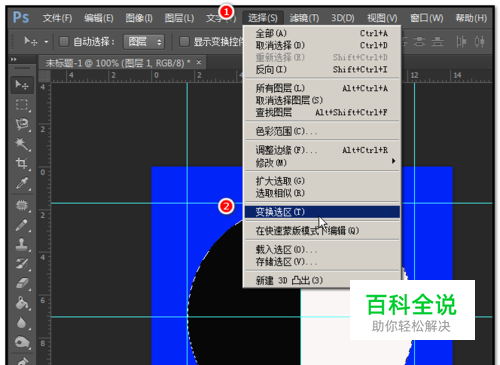Screen dimensions: 500x365
Task: Choose 查找图层 menu entry
Action: (322, 112)
